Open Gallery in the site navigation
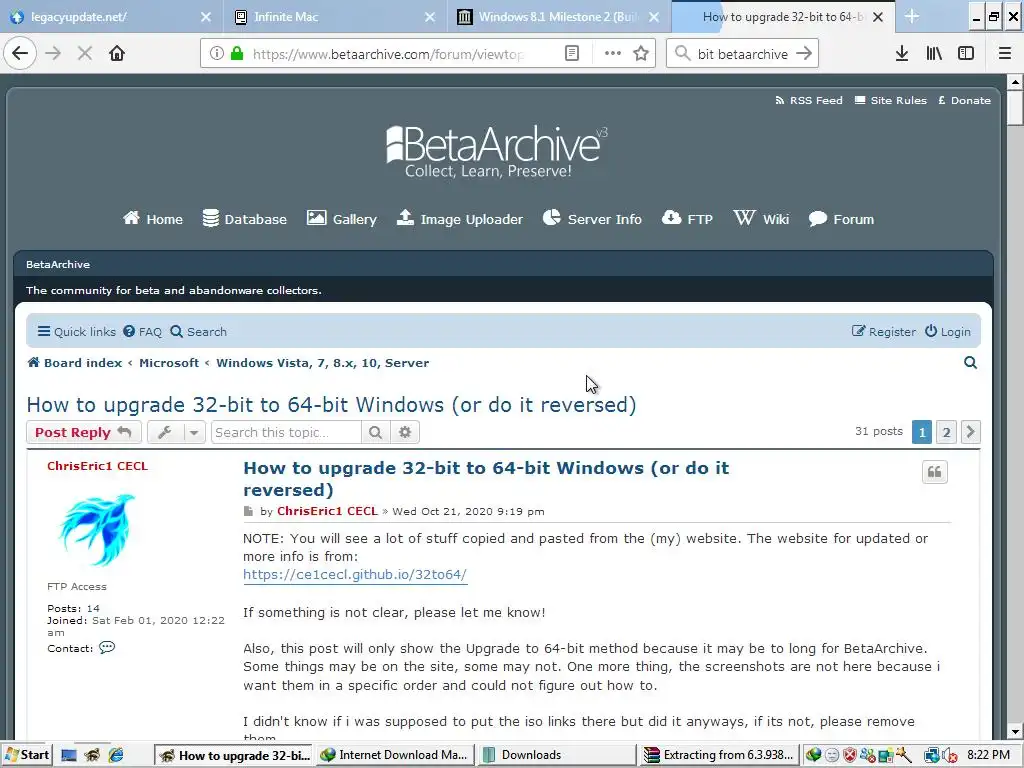The width and height of the screenshot is (1024, 768). (342, 219)
